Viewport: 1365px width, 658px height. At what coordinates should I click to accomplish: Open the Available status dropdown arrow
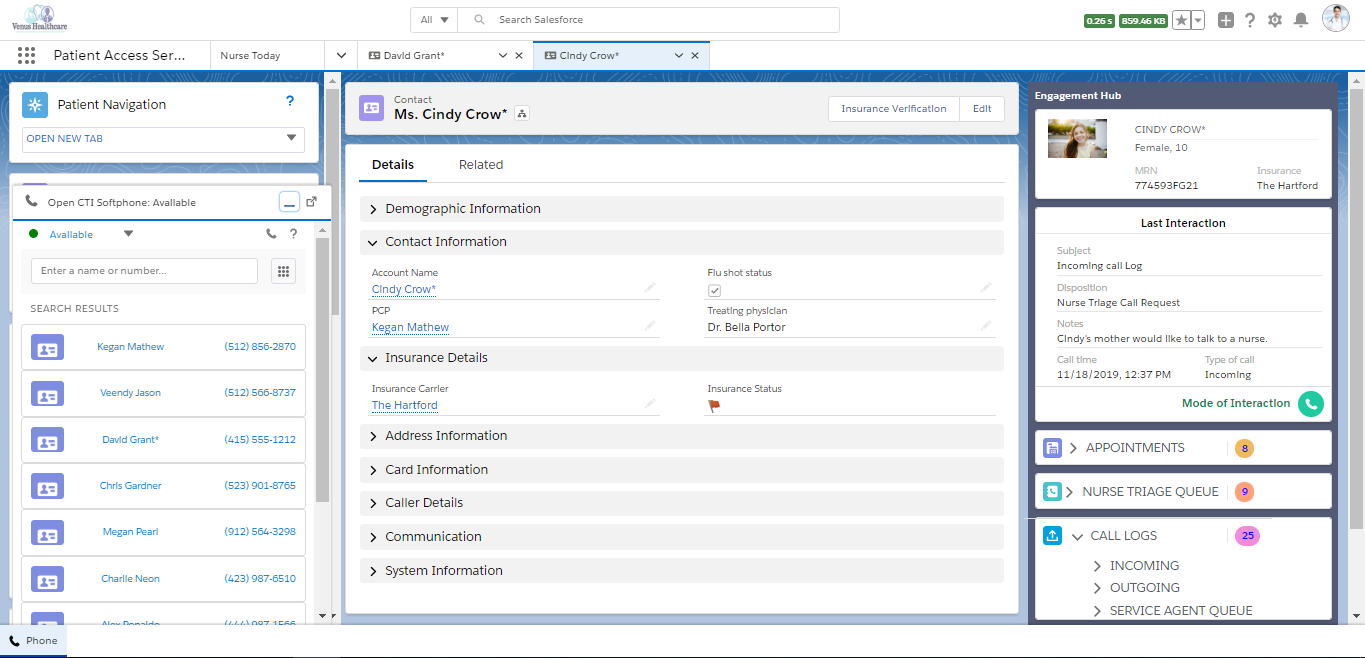point(128,234)
